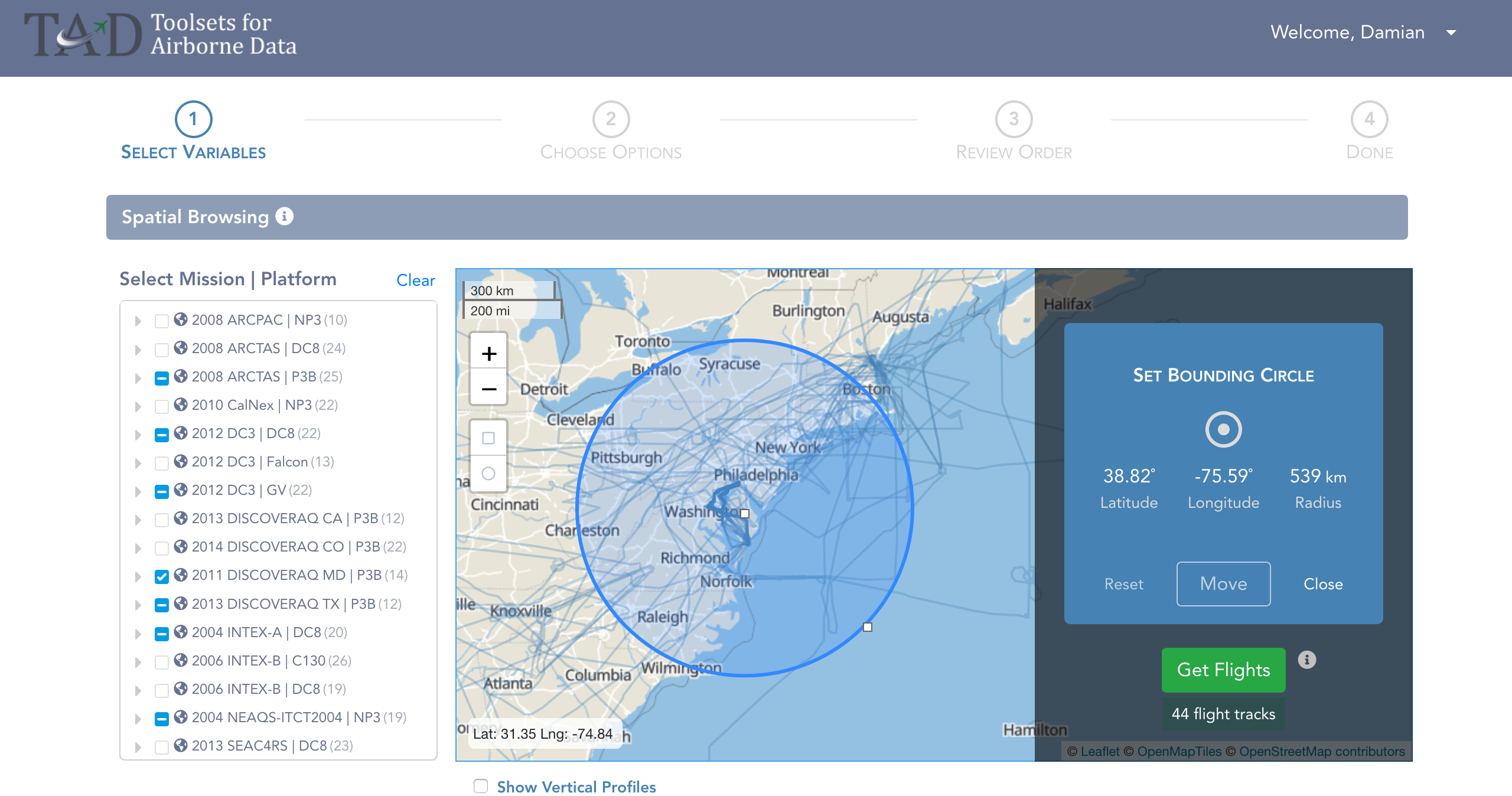Viewport: 1512px width, 796px height.
Task: Expand the 2013 DISCOVERAQ CA | P3B node
Action: (138, 520)
